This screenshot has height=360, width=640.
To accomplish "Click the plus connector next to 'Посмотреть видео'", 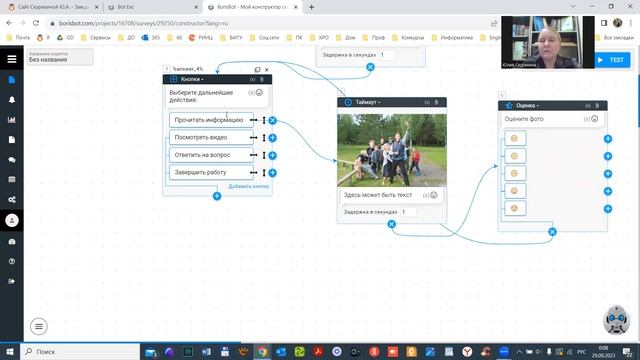I will pyautogui.click(x=273, y=138).
